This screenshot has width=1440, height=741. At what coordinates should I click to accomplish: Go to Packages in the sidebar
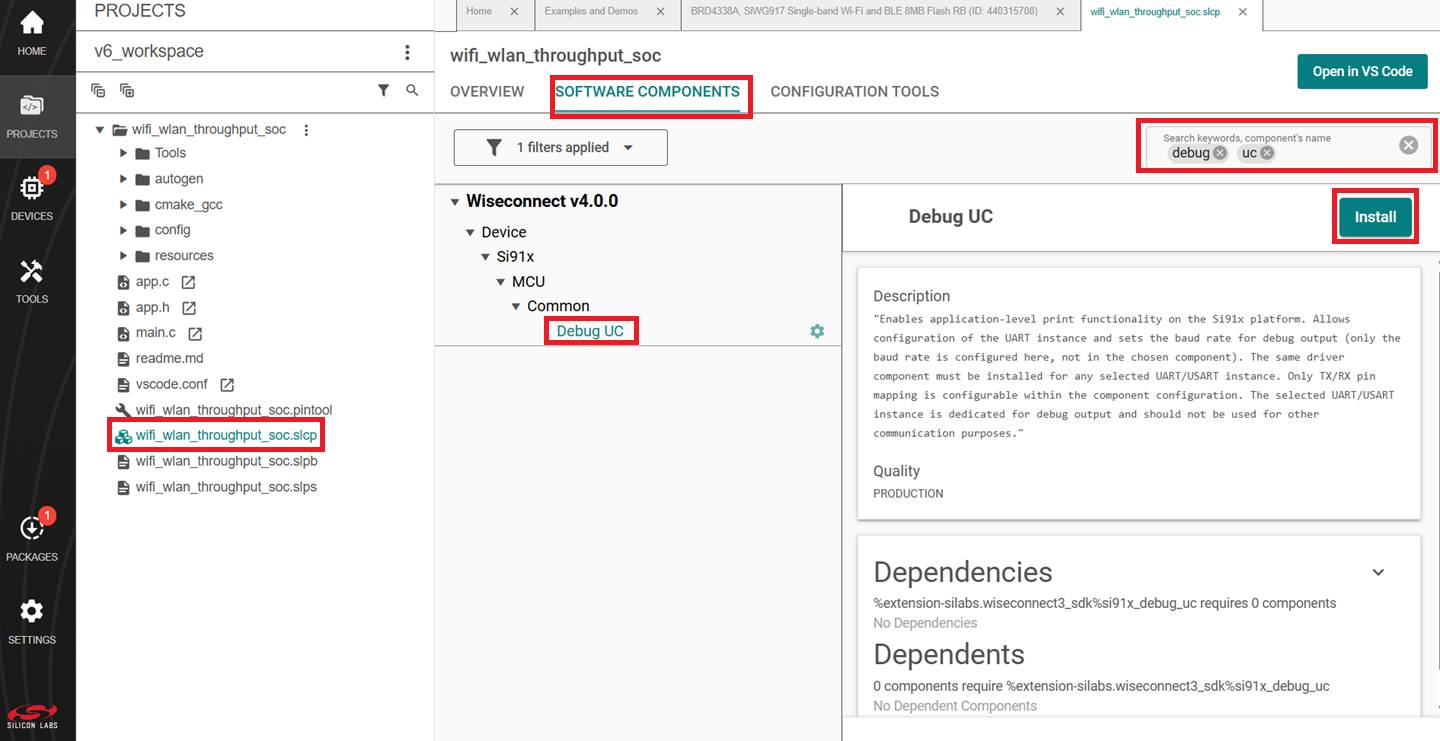[x=32, y=537]
